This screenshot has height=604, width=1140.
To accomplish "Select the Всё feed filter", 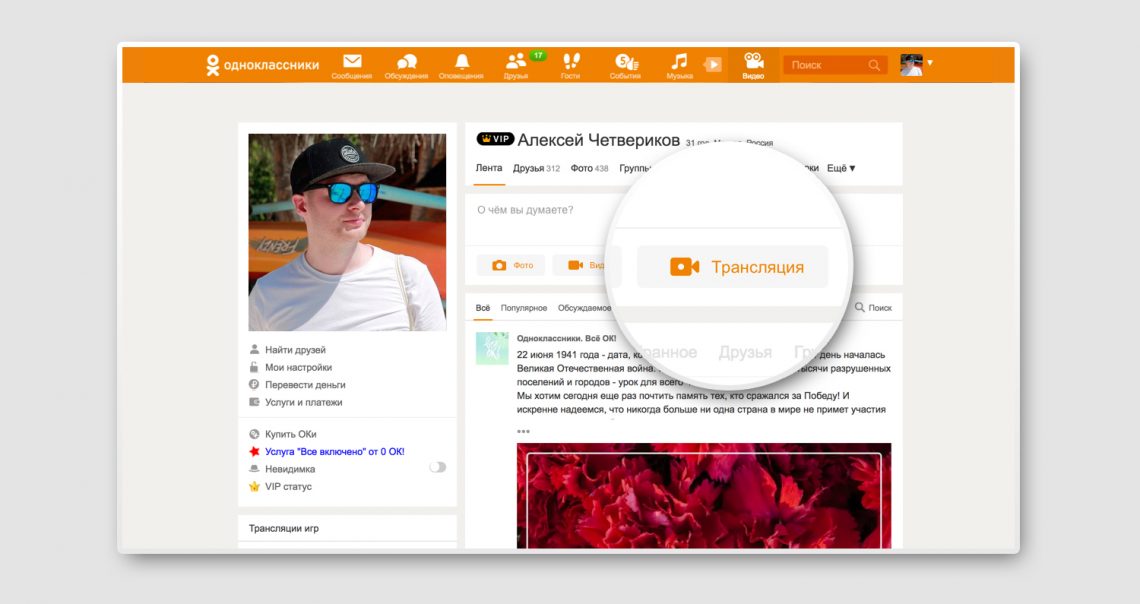I will coord(481,307).
